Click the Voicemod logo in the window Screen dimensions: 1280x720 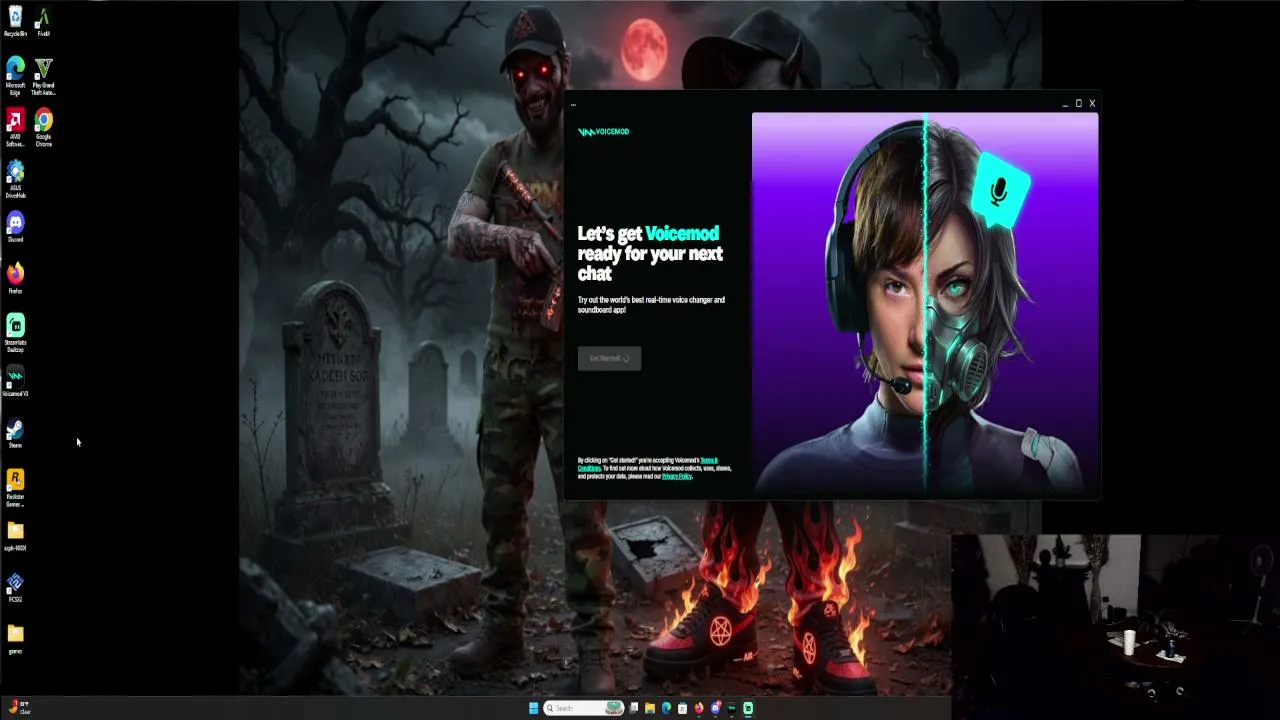click(603, 131)
